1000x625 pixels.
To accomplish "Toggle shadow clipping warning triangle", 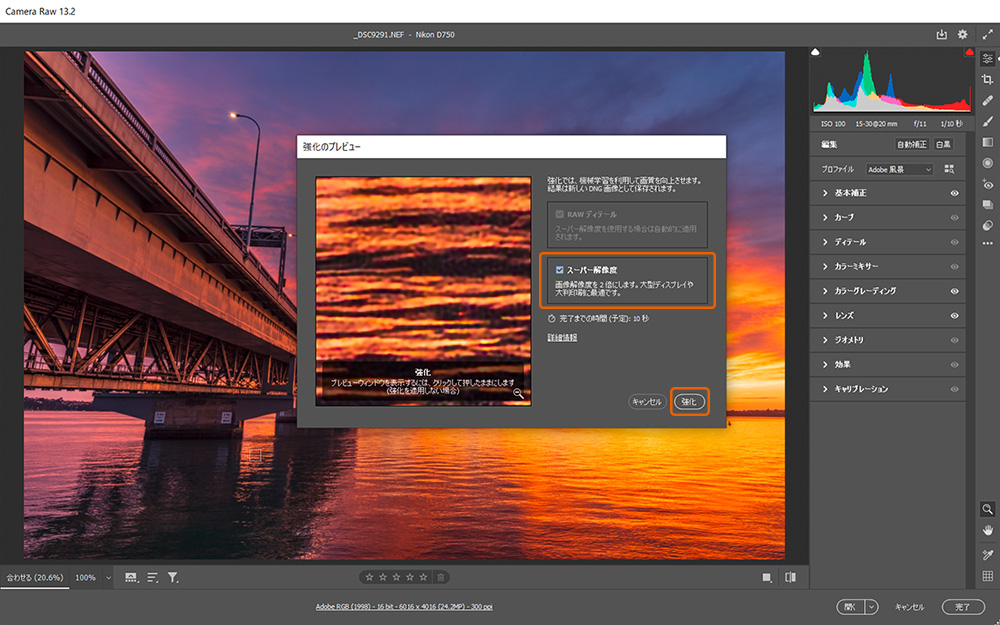I will pyautogui.click(x=815, y=52).
